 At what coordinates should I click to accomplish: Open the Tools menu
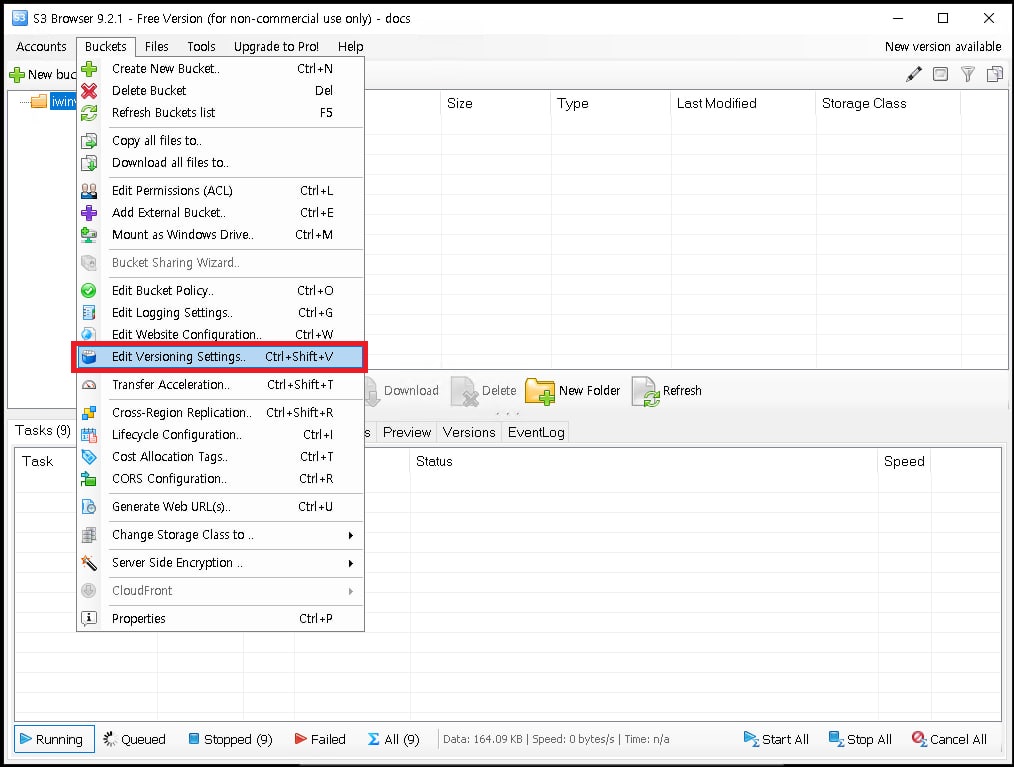pos(201,47)
